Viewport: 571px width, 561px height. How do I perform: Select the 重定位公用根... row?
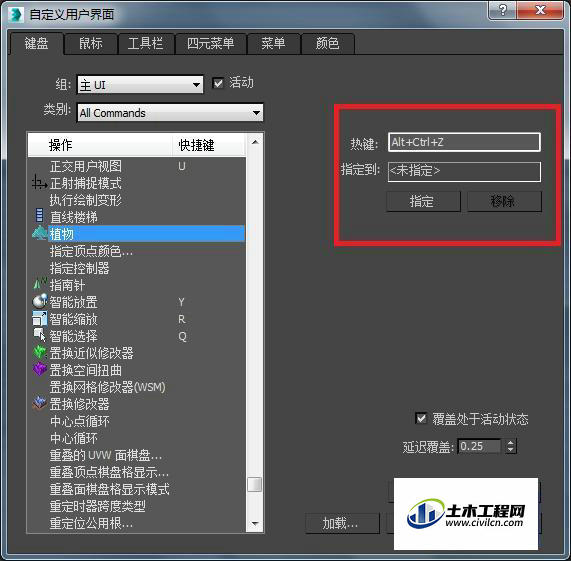[x=136, y=523]
